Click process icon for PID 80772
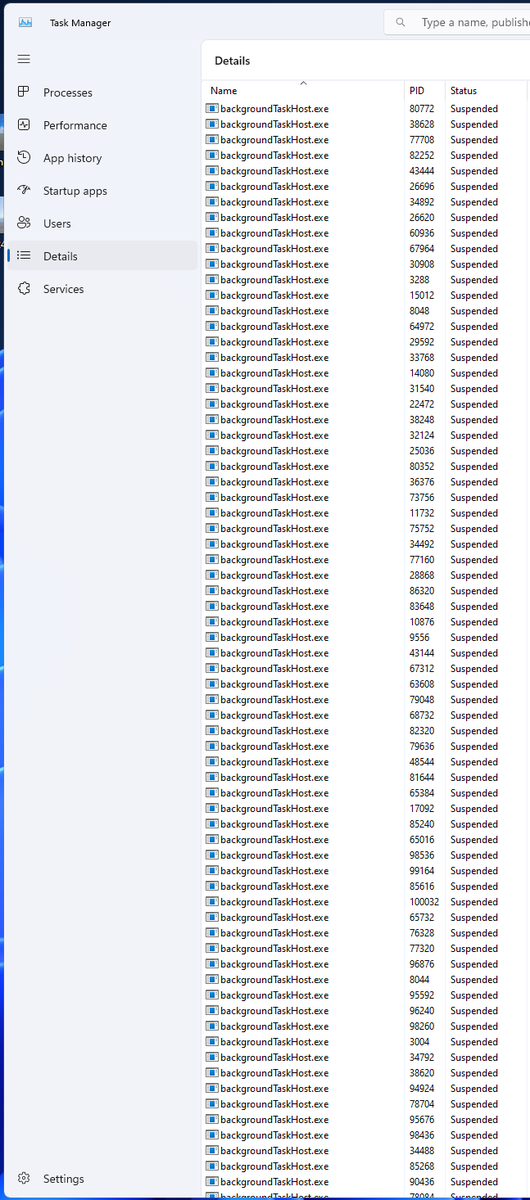The image size is (530, 1200). click(212, 109)
